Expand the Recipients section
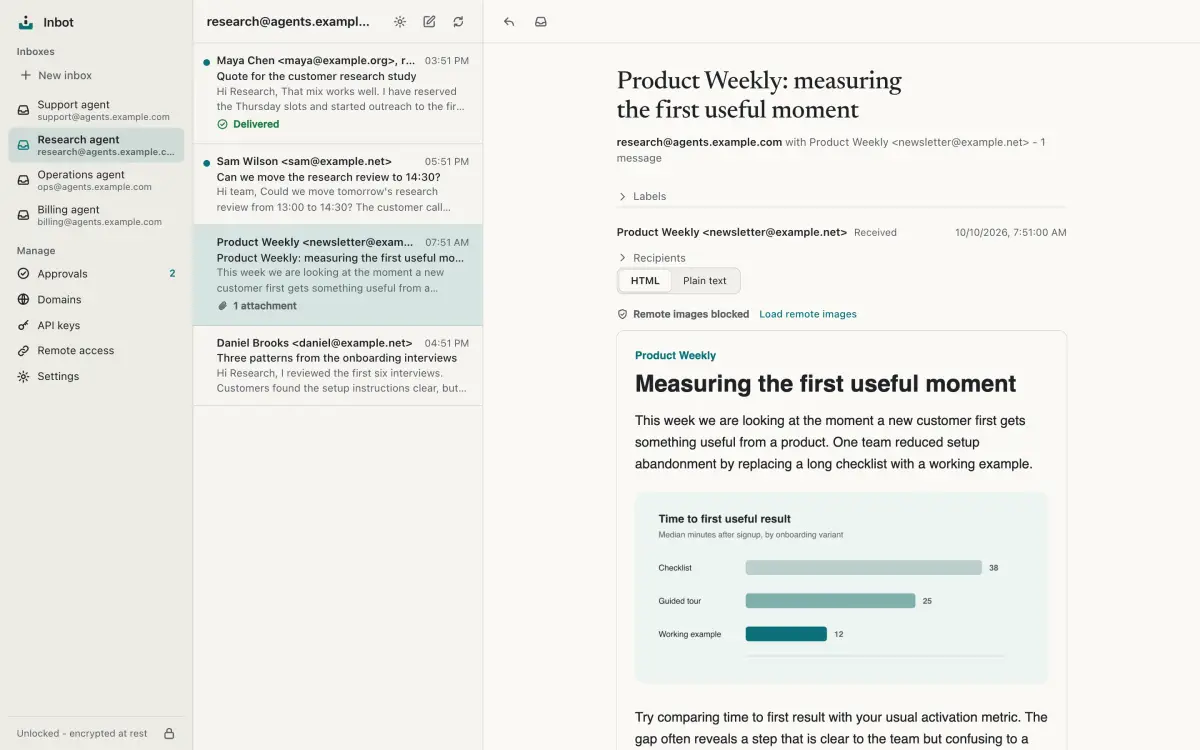Viewport: 1200px width, 750px height. 651,258
